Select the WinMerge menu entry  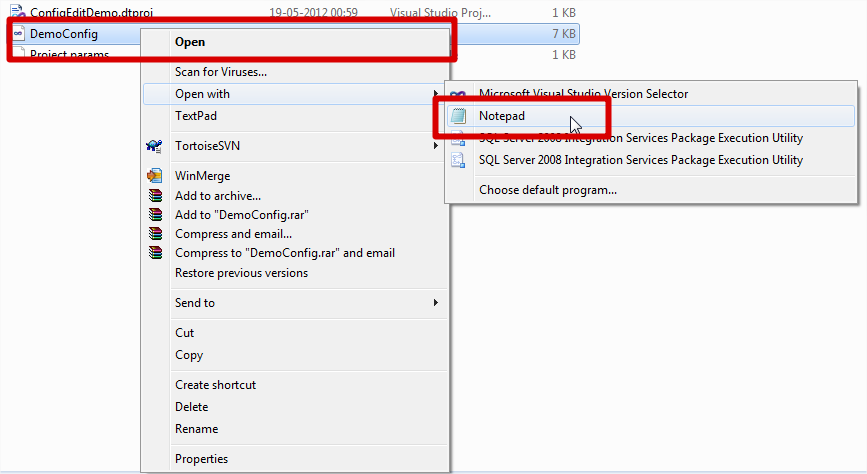pyautogui.click(x=202, y=176)
